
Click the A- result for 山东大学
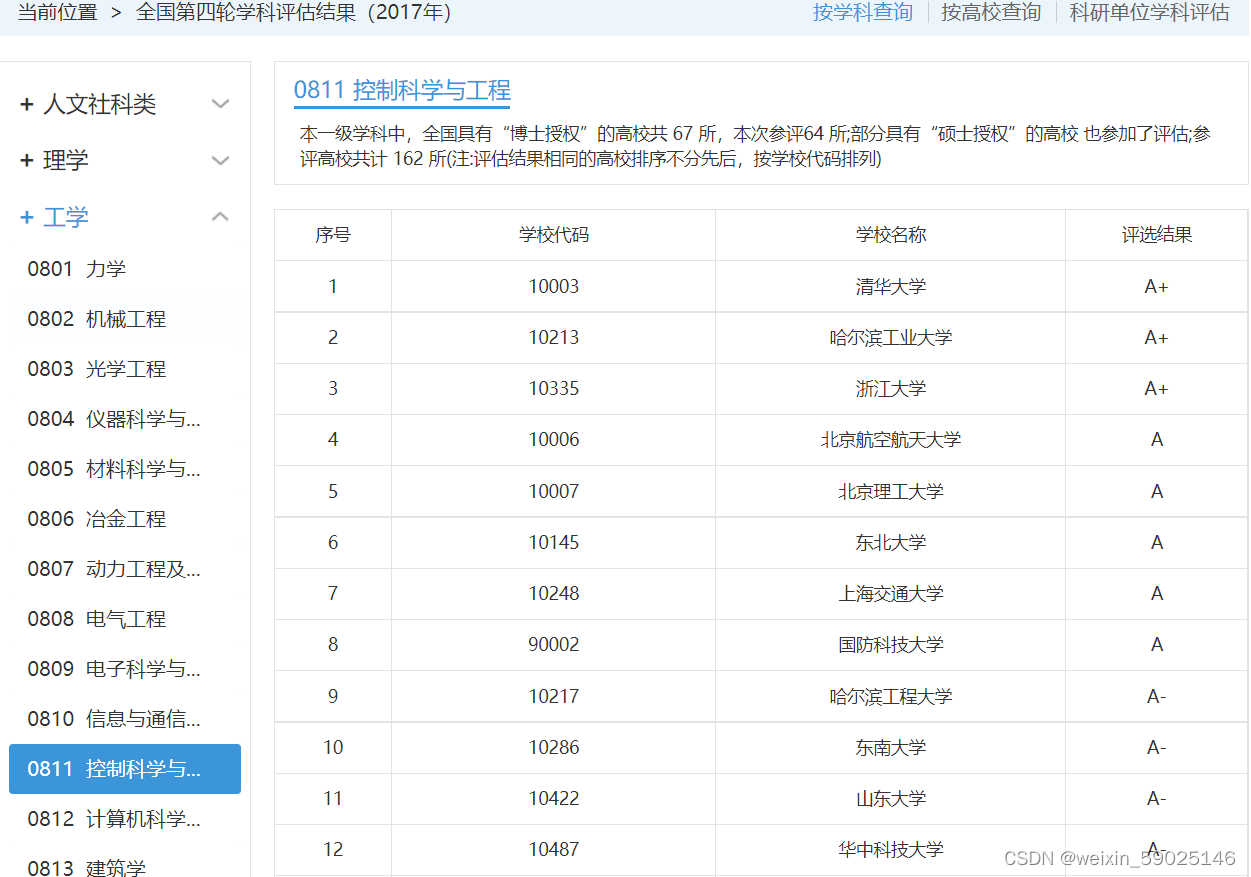(x=1157, y=799)
